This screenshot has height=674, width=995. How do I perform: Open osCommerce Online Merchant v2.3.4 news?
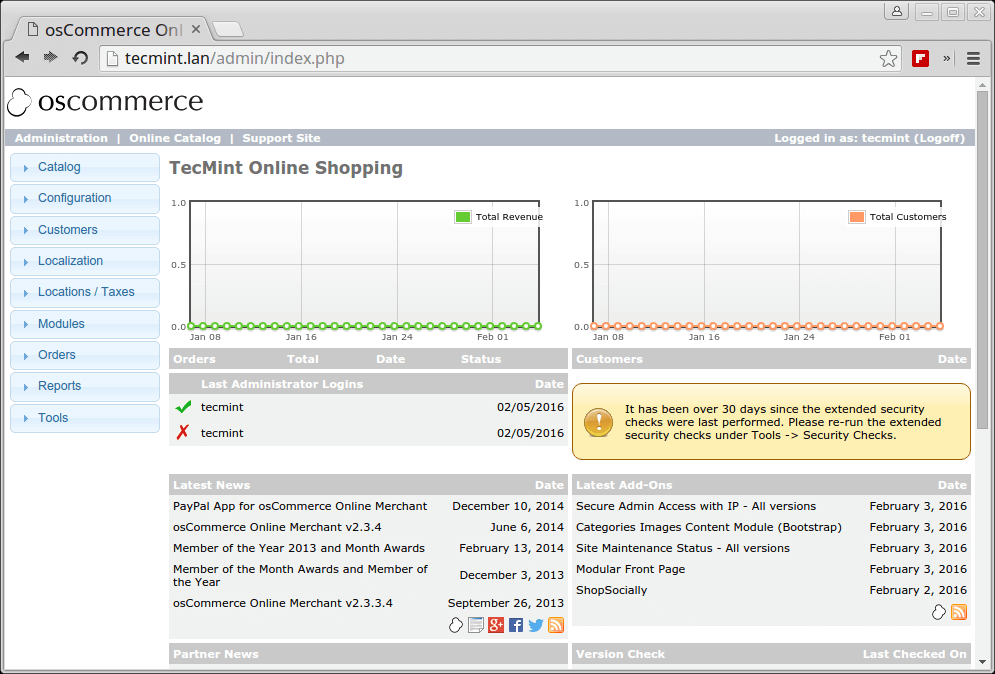click(x=277, y=527)
